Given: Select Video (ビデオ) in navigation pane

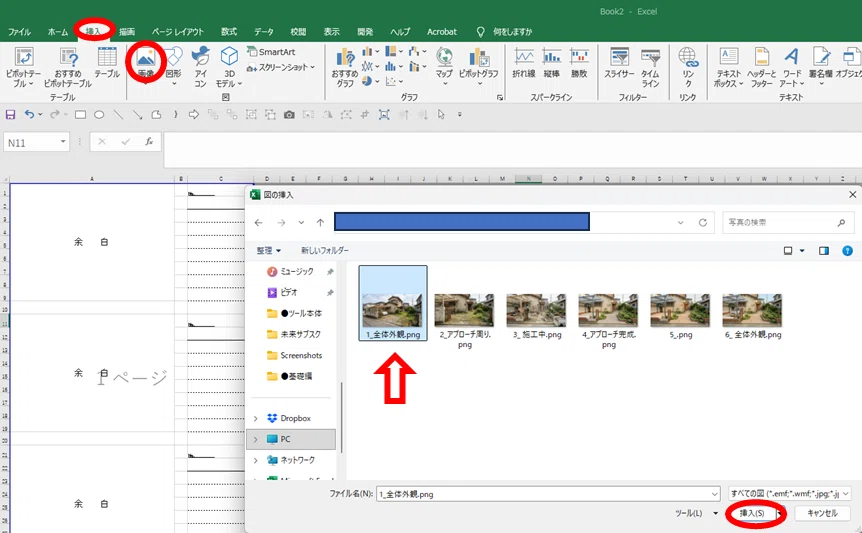Looking at the screenshot, I should click(289, 292).
